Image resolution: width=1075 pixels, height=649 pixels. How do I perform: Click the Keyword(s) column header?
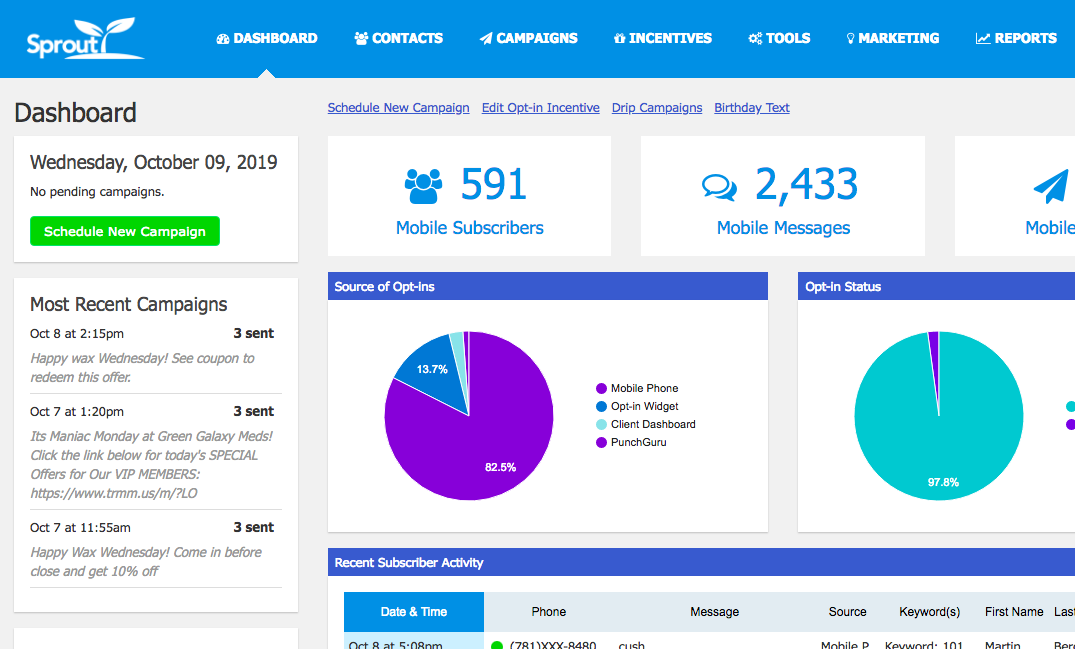(930, 611)
